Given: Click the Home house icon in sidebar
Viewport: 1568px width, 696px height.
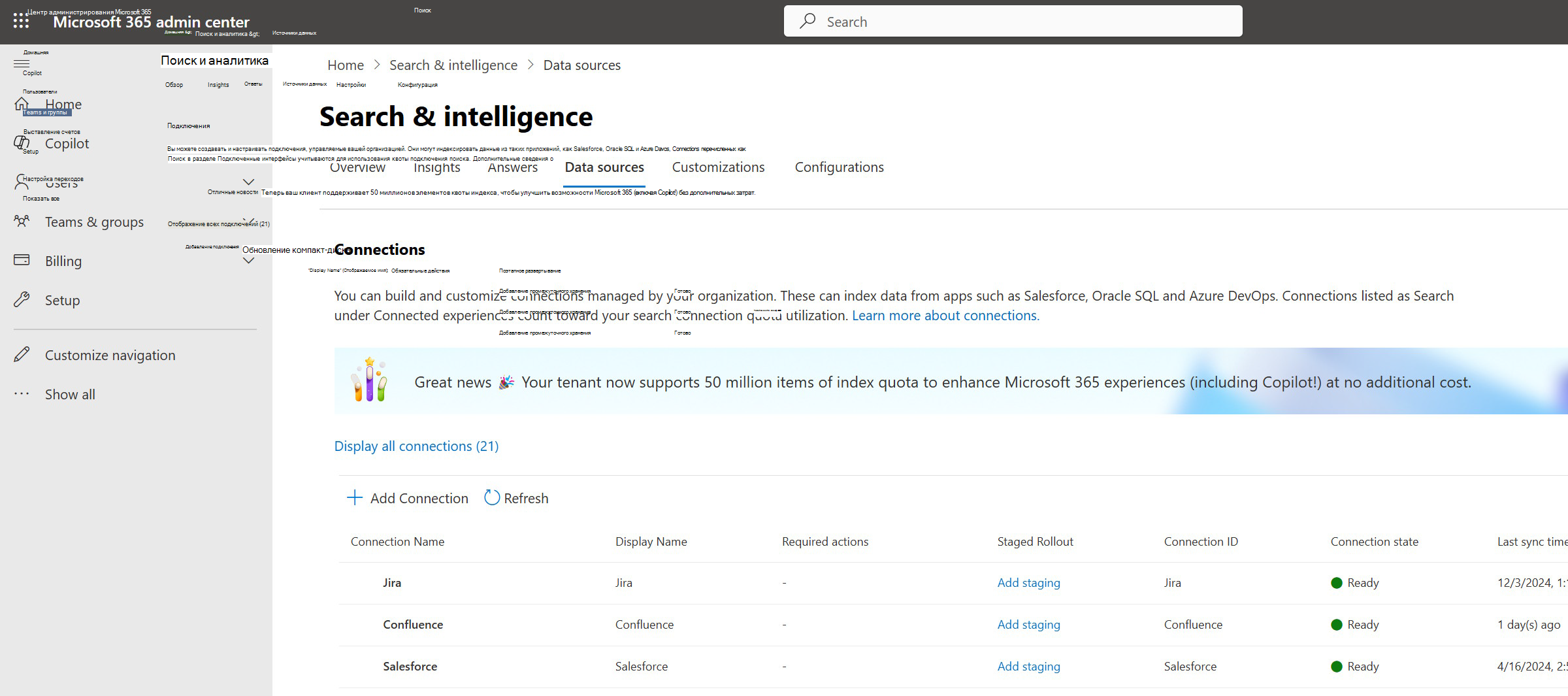Looking at the screenshot, I should pyautogui.click(x=22, y=104).
